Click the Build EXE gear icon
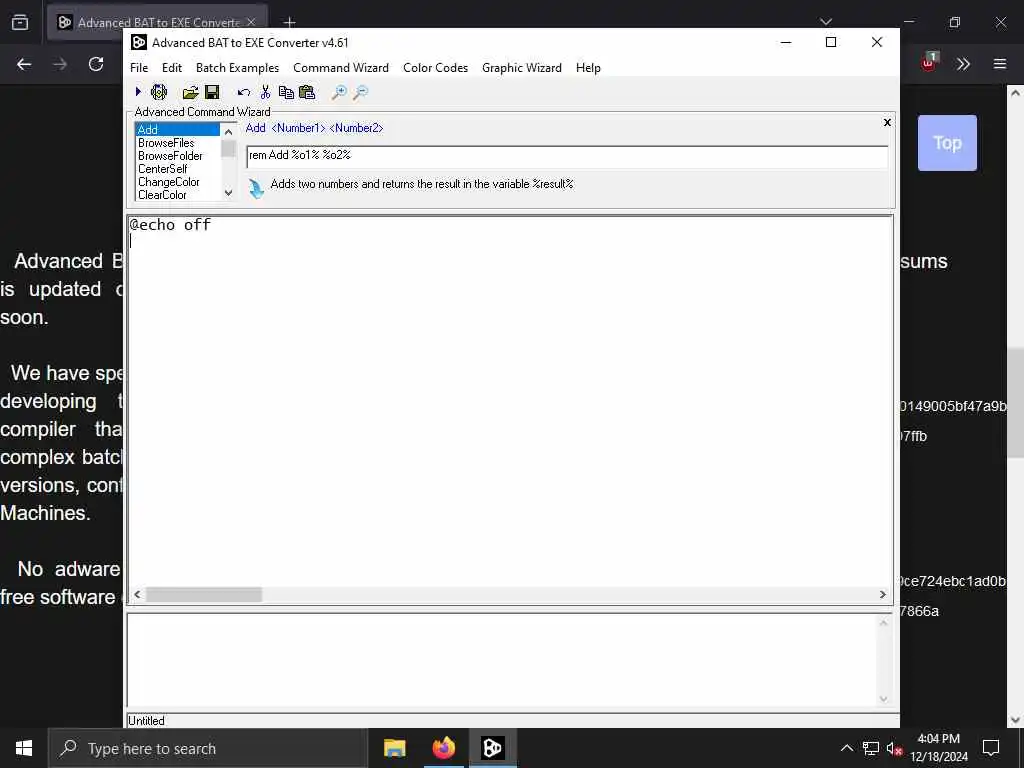This screenshot has width=1024, height=768. click(159, 92)
